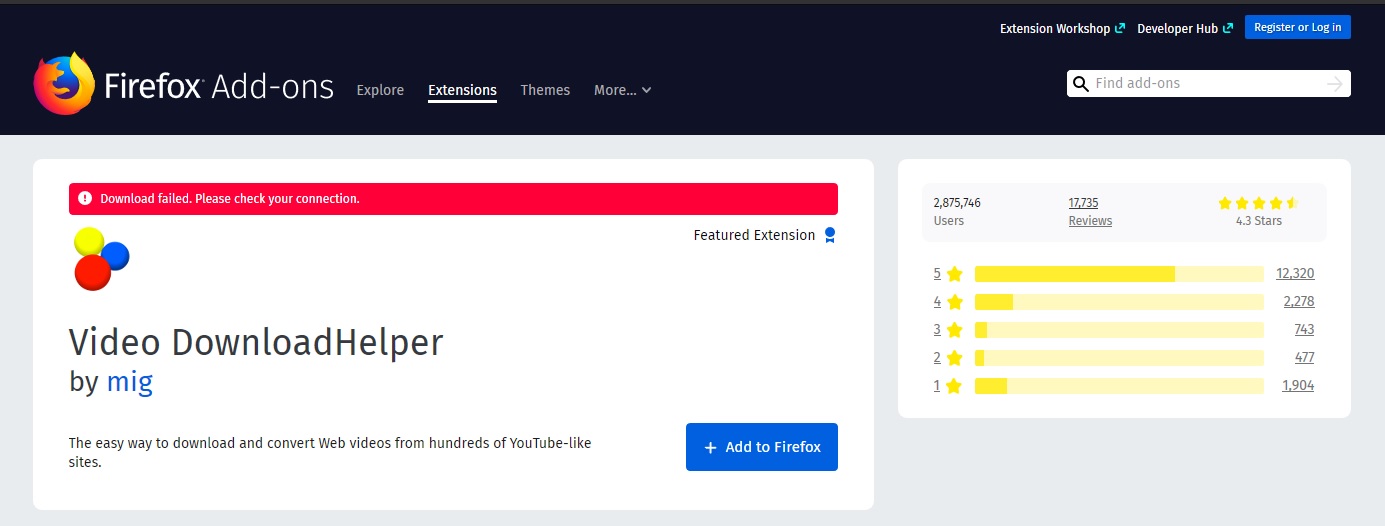Image resolution: width=1385 pixels, height=526 pixels.
Task: Open the Themes tab
Action: coord(545,90)
